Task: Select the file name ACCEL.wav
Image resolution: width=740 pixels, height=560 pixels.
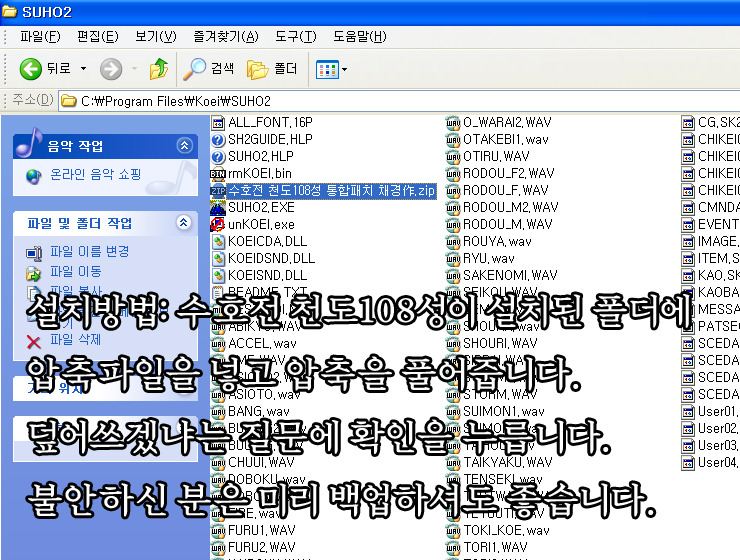Action: point(262,343)
